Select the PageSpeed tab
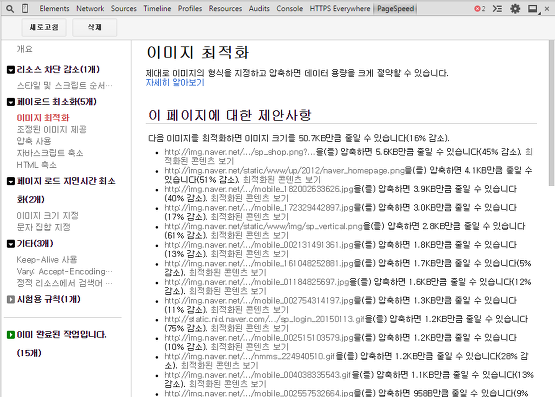Screen dimensions: 555x397 (395, 8)
